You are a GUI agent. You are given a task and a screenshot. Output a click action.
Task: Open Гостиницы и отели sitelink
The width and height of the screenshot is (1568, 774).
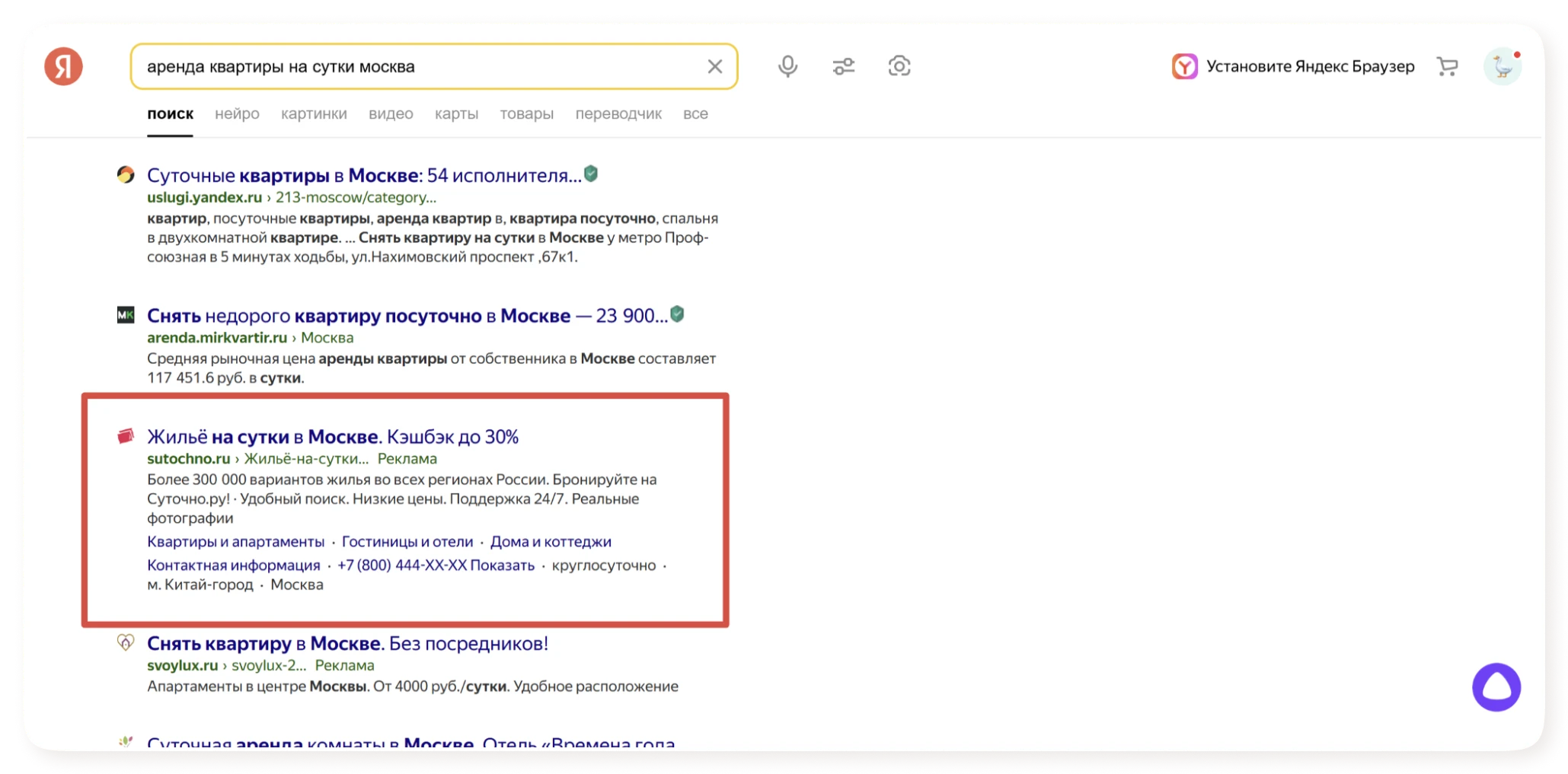point(407,541)
